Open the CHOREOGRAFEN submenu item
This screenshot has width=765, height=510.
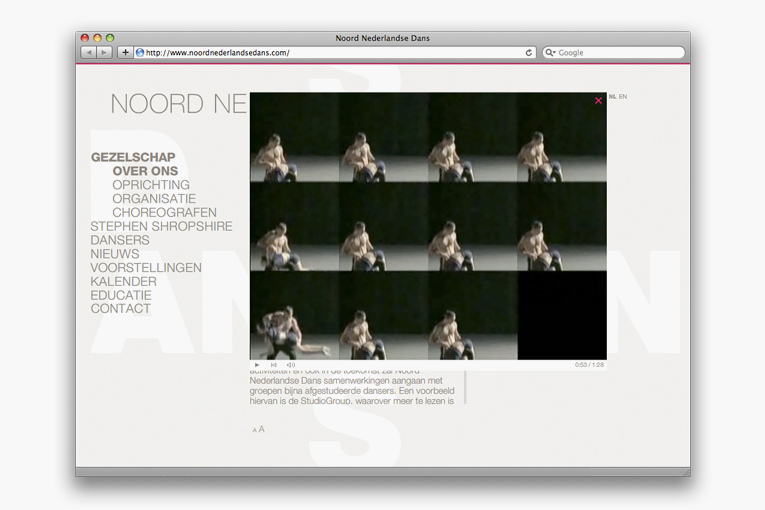tap(164, 212)
